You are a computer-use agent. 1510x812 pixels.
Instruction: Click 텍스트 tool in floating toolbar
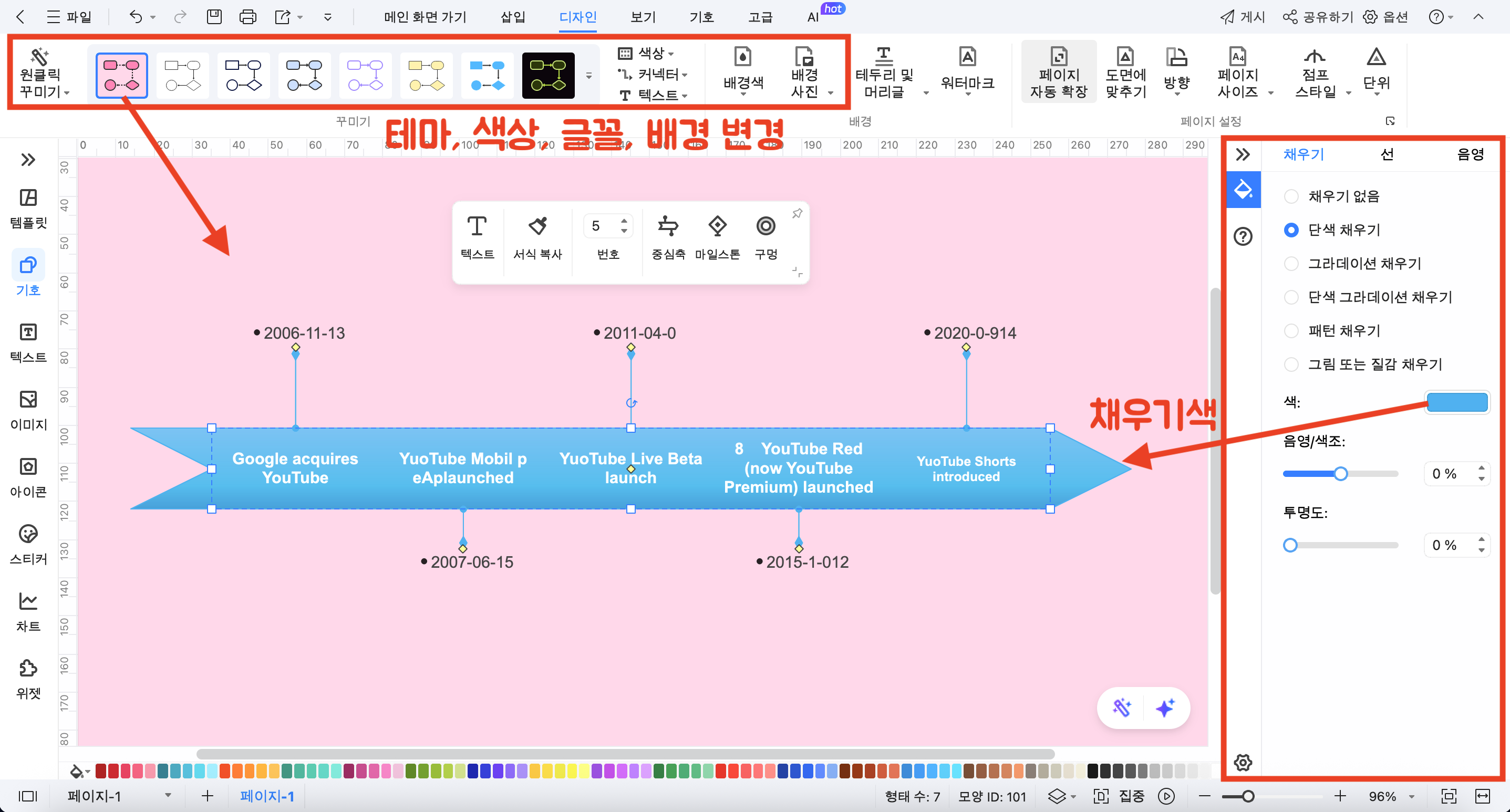(477, 237)
